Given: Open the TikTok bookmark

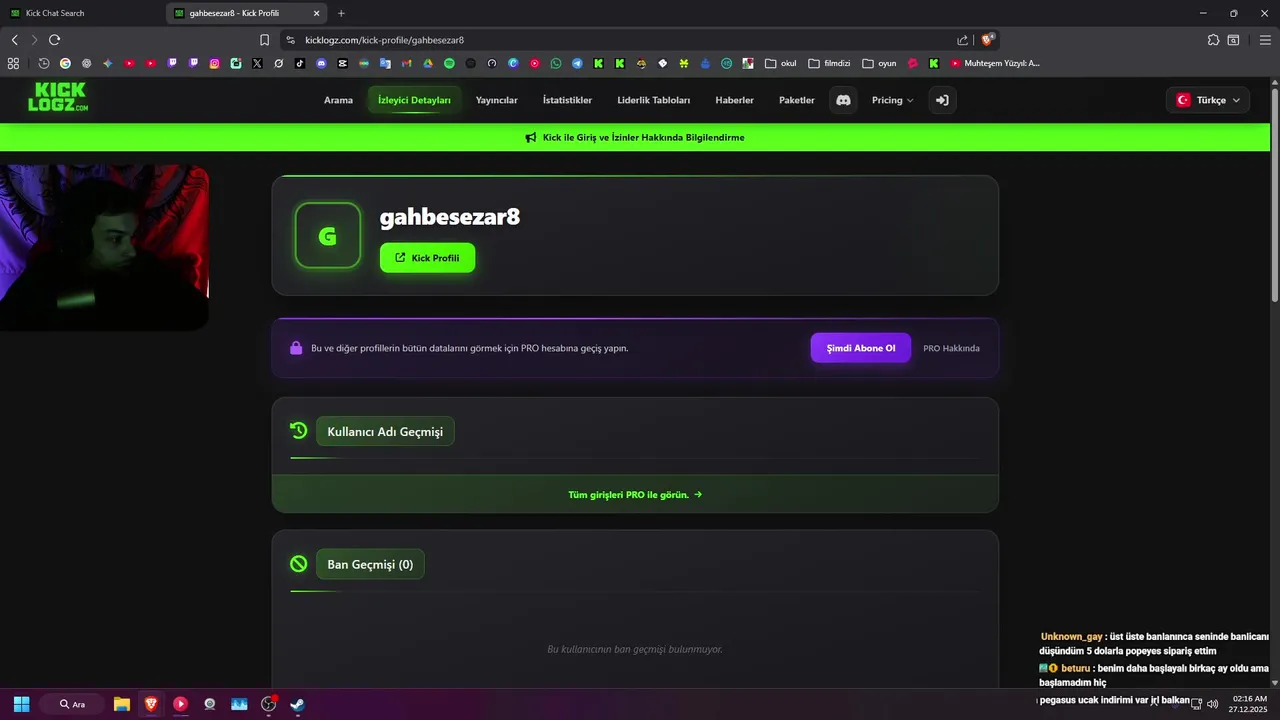Looking at the screenshot, I should click(299, 63).
